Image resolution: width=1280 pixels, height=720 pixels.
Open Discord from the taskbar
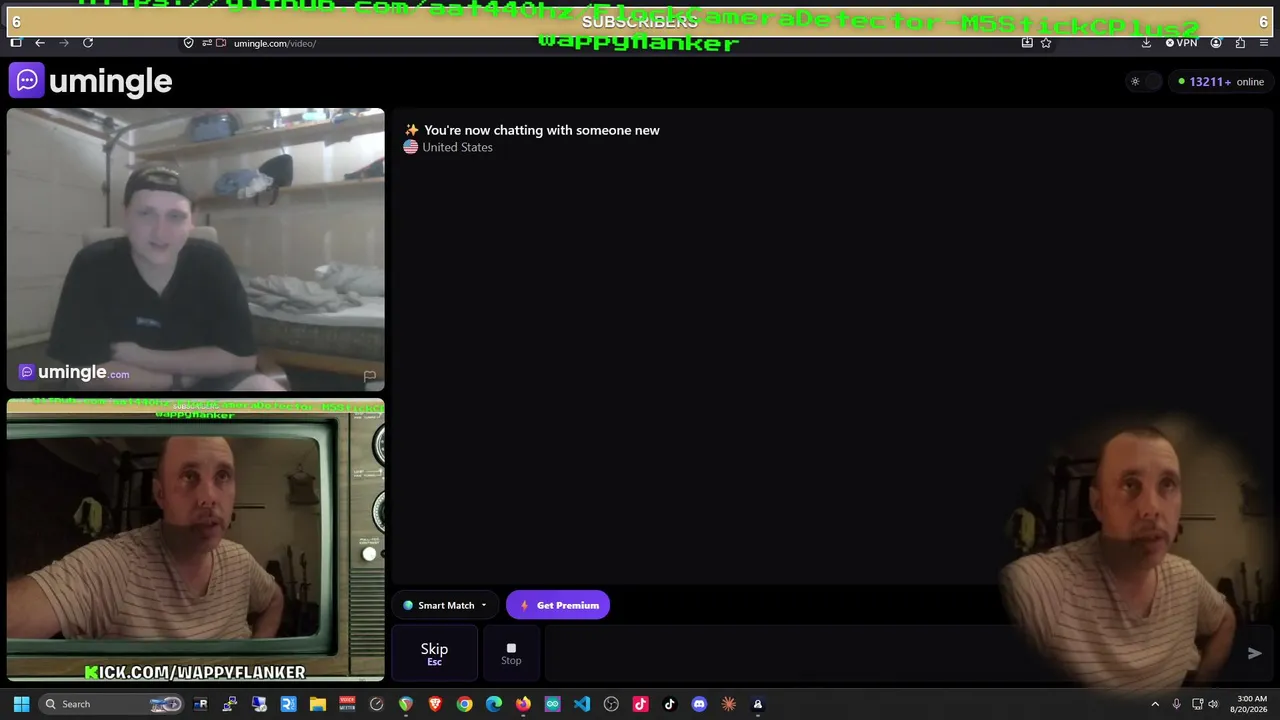pyautogui.click(x=699, y=704)
